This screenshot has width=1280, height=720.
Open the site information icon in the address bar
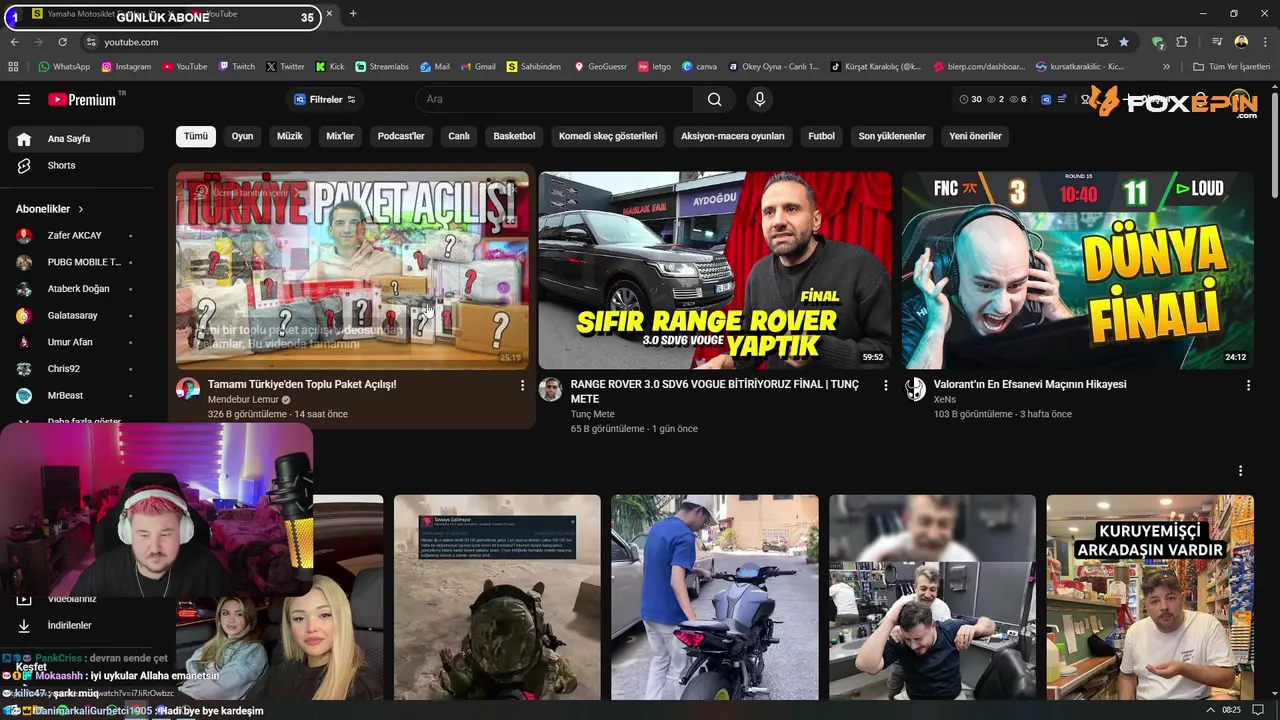coord(91,42)
